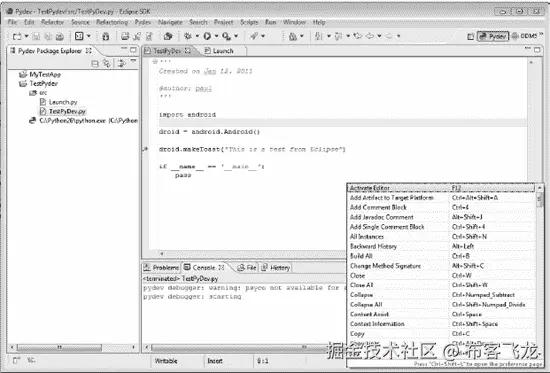
Task: Minimize the editor area
Action: click(528, 49)
